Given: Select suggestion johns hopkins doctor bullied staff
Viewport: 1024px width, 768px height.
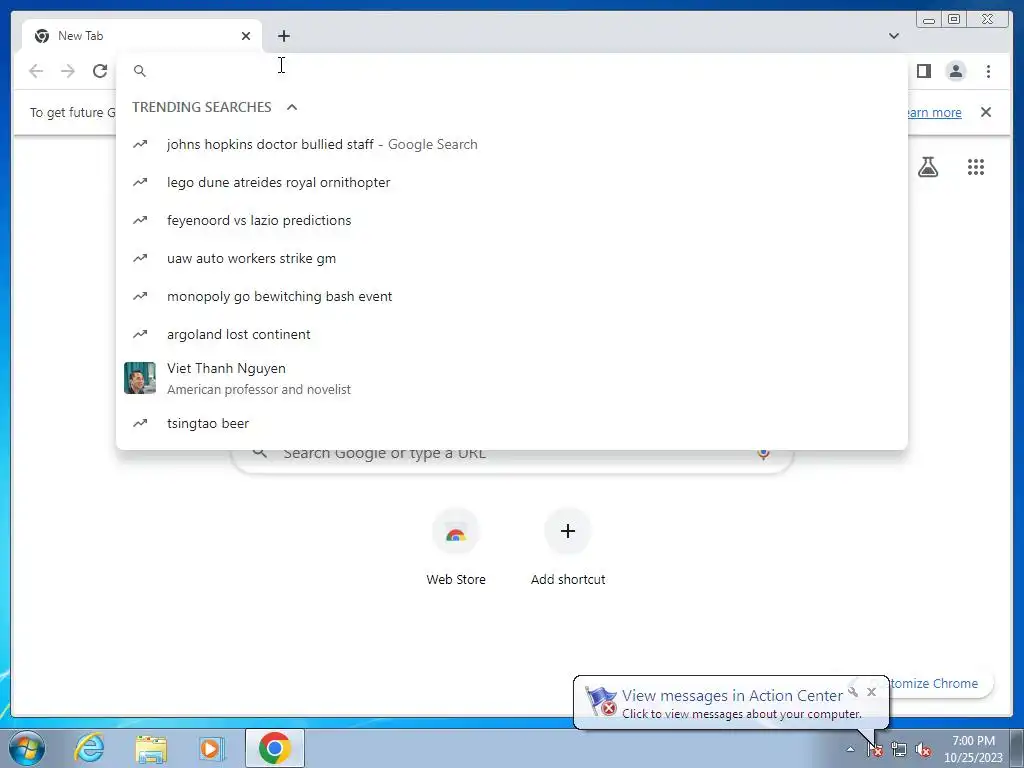Looking at the screenshot, I should point(511,144).
